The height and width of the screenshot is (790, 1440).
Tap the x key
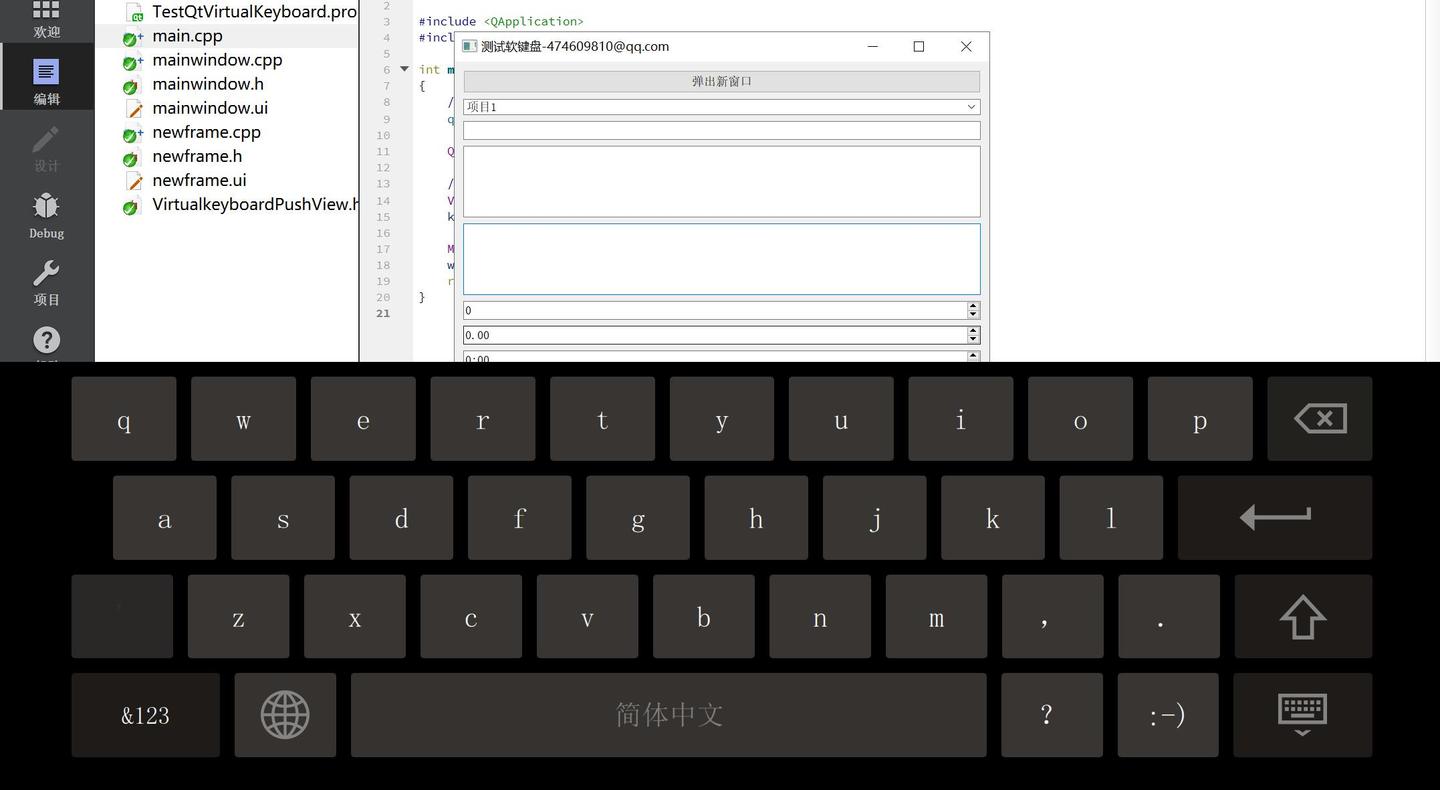pos(355,616)
